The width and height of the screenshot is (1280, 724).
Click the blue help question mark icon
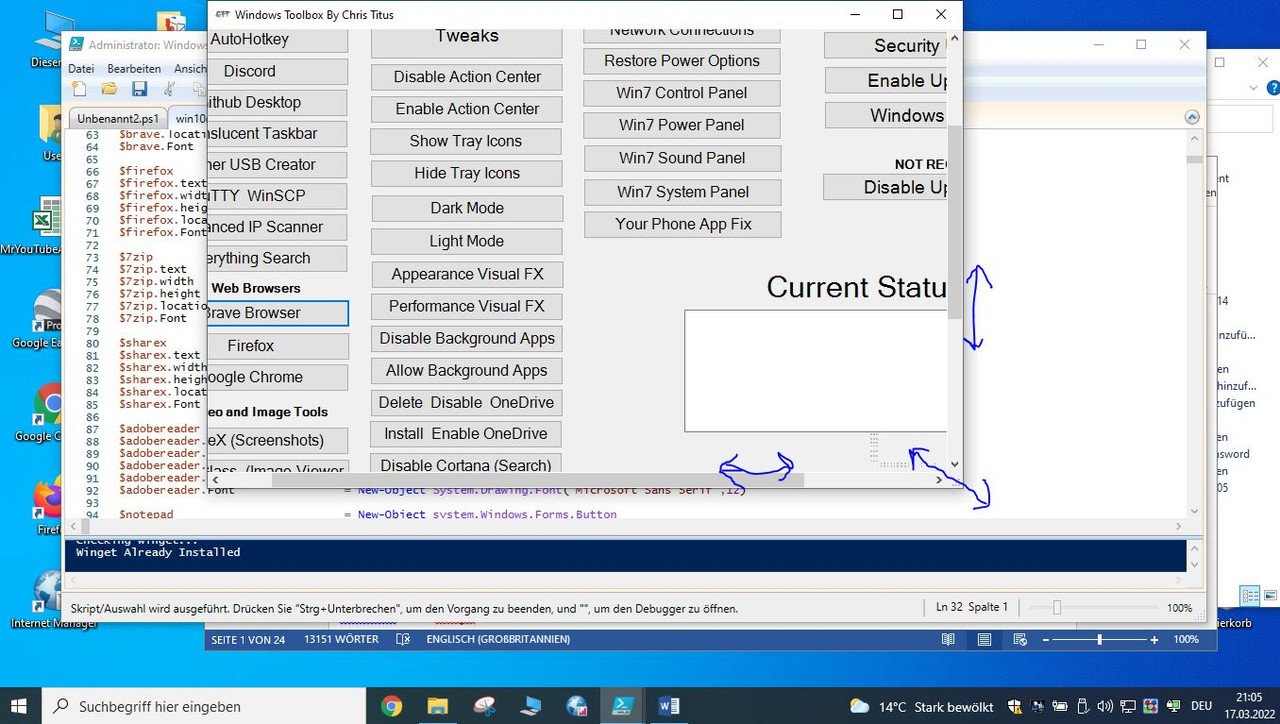pyautogui.click(x=1271, y=88)
